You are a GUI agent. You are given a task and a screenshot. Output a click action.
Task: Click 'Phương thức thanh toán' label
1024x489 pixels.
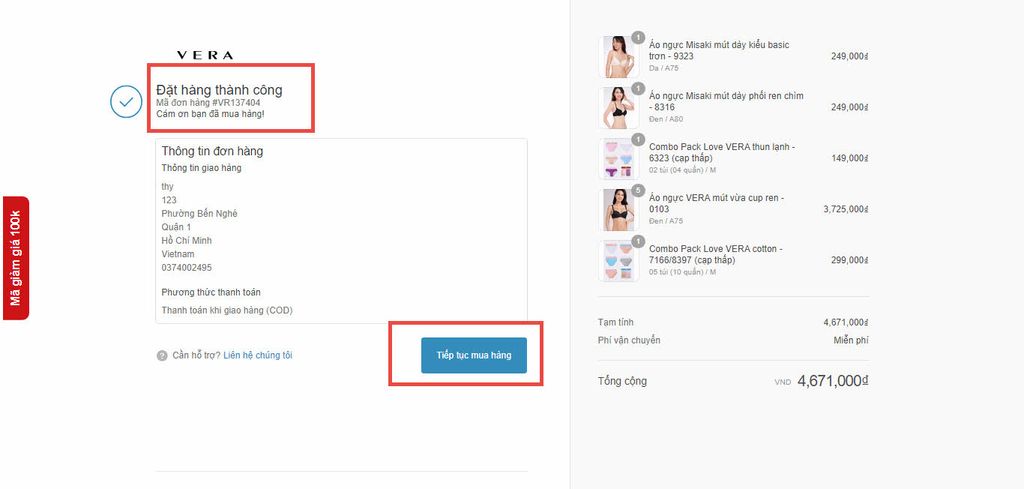tap(211, 292)
